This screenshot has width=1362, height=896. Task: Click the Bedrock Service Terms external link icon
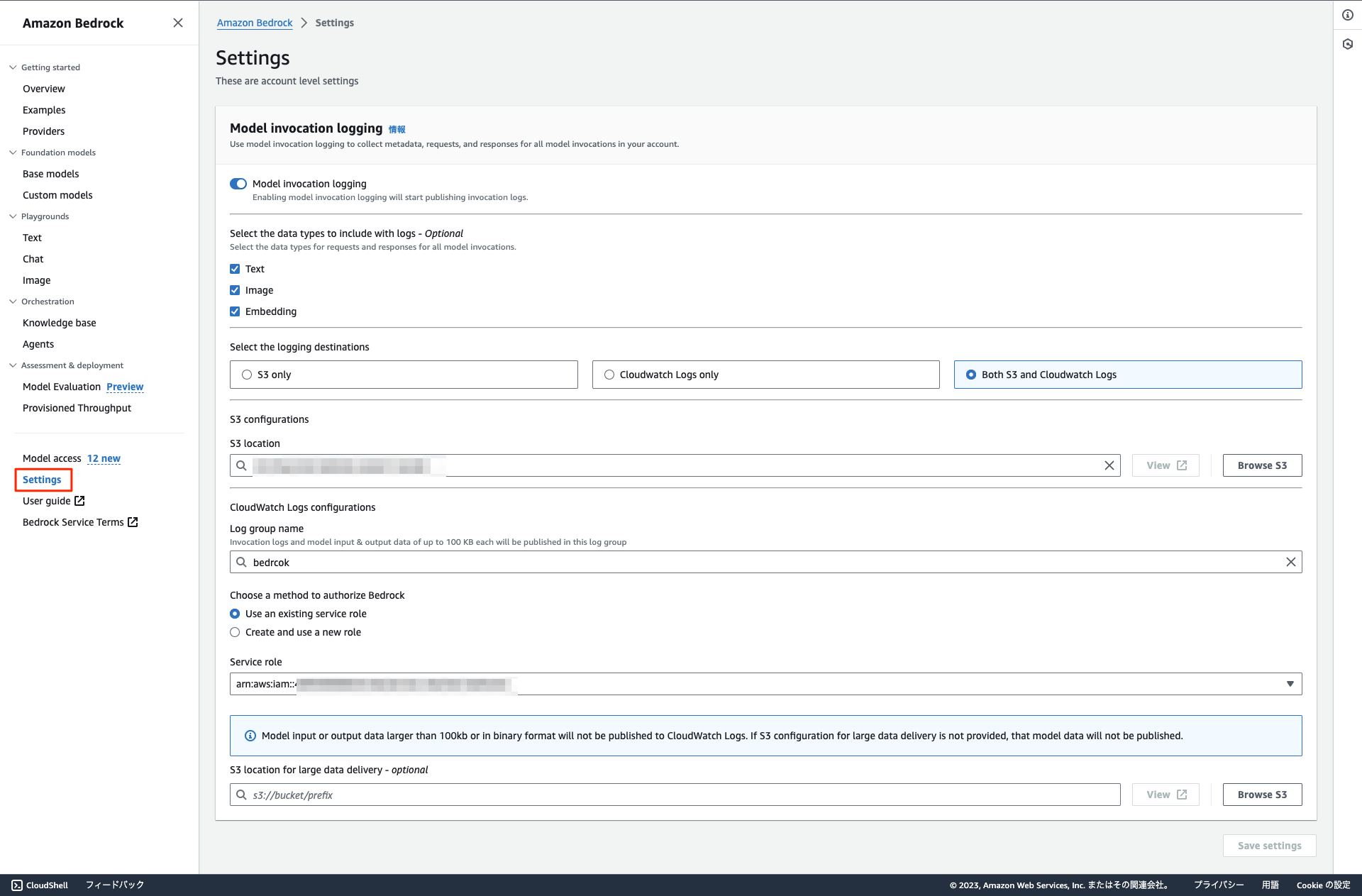133,522
